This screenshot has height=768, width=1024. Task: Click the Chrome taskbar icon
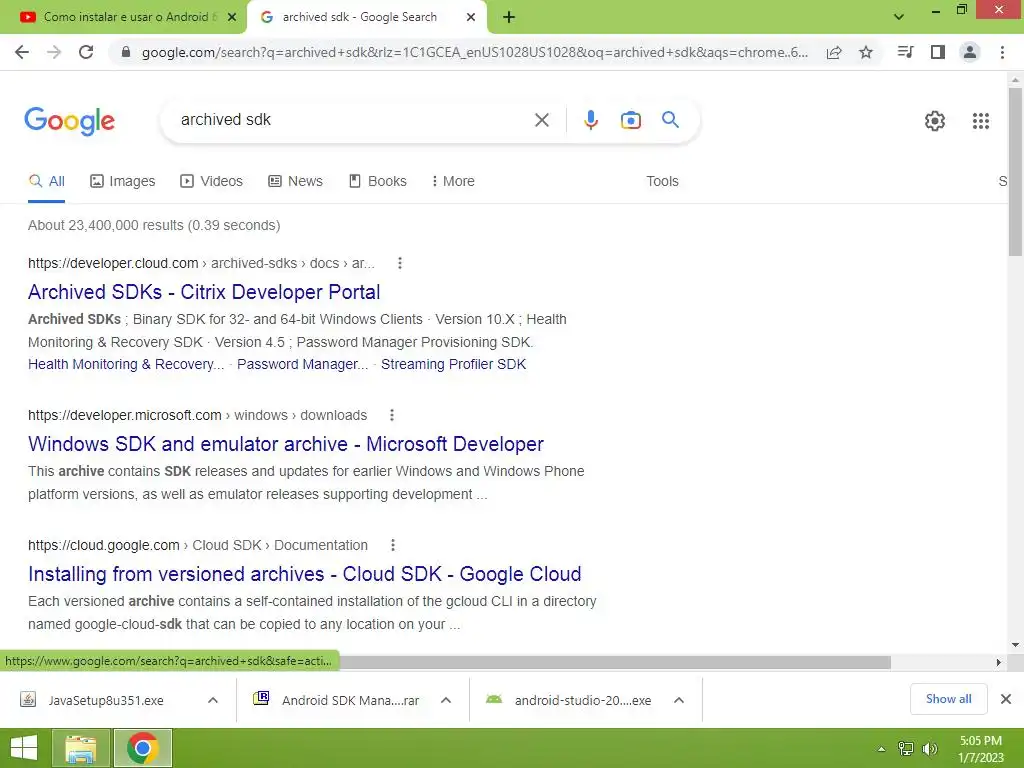point(143,748)
